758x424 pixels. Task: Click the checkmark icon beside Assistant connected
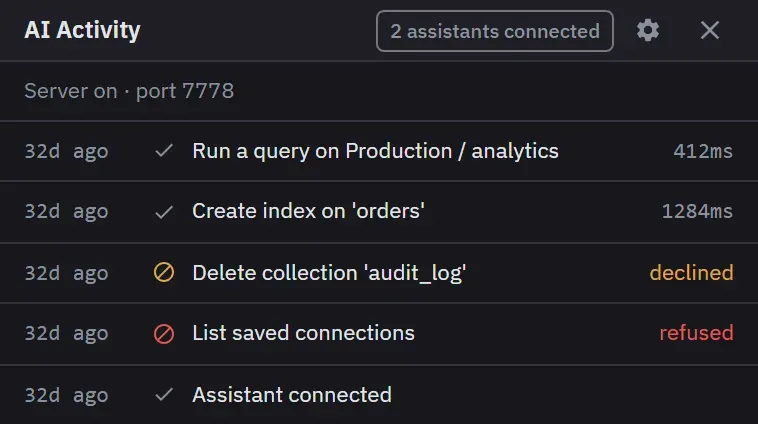click(164, 395)
